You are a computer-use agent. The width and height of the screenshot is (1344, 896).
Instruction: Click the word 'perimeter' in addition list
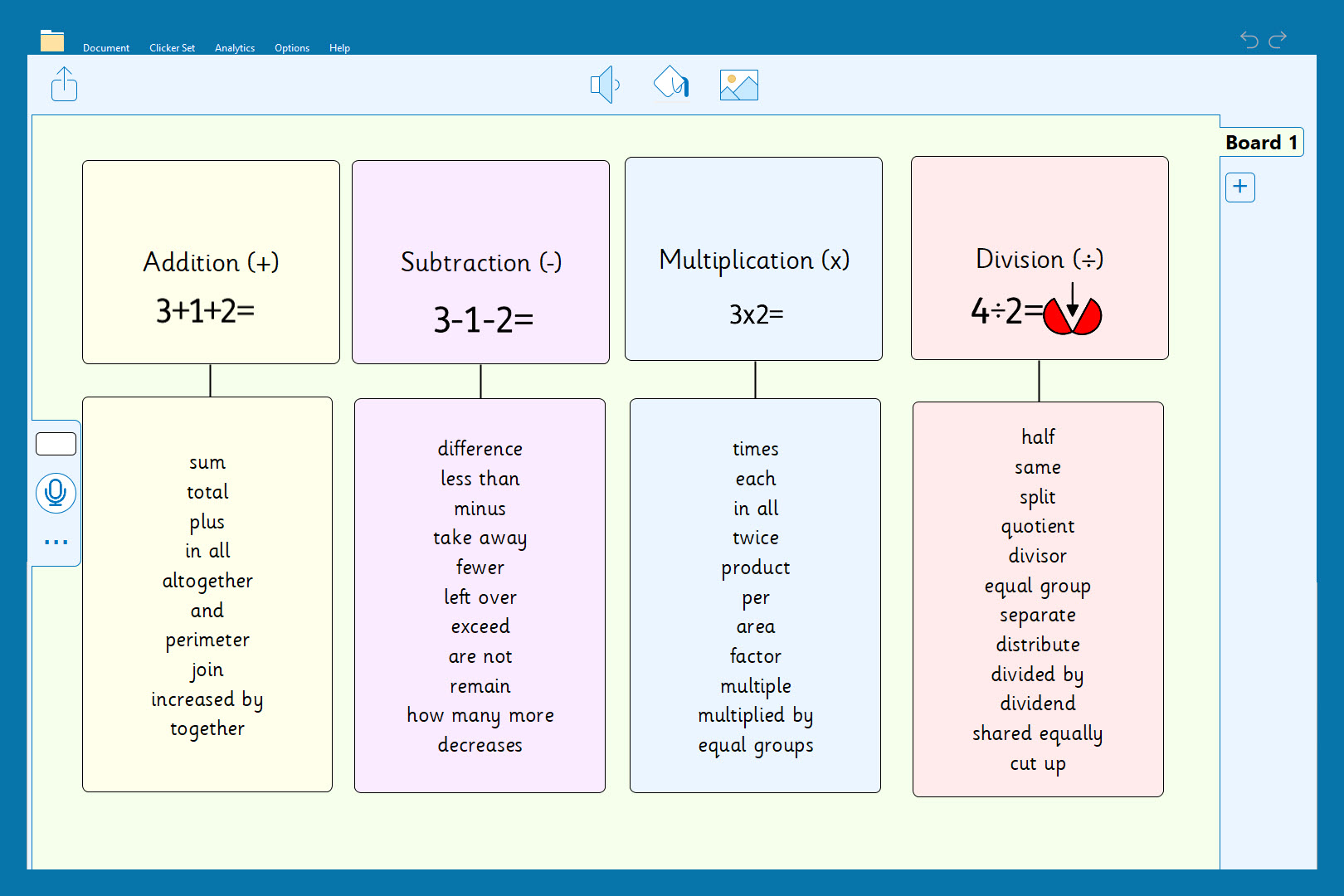pos(207,640)
